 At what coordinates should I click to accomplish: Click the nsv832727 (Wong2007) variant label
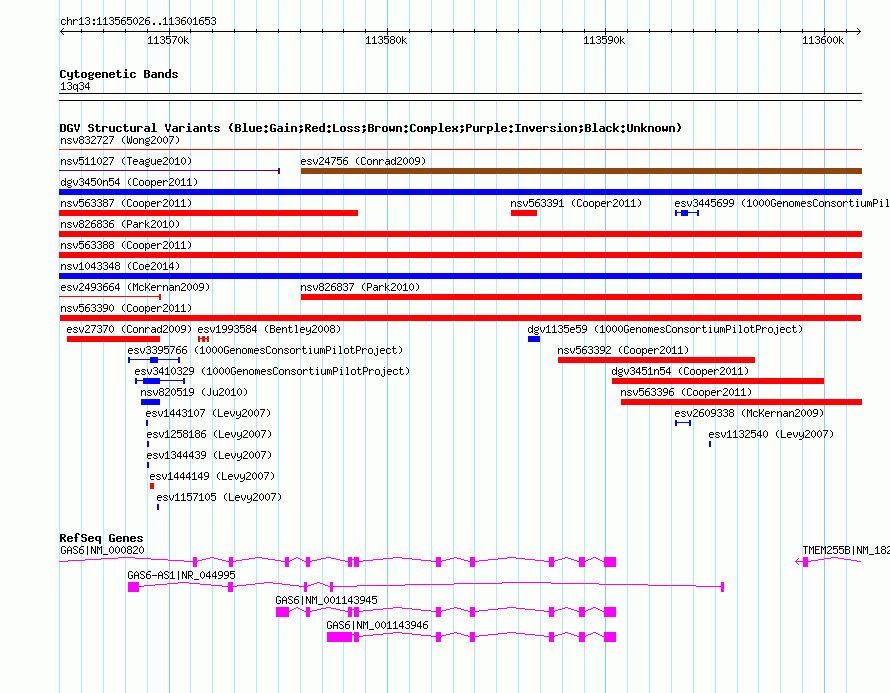point(120,140)
